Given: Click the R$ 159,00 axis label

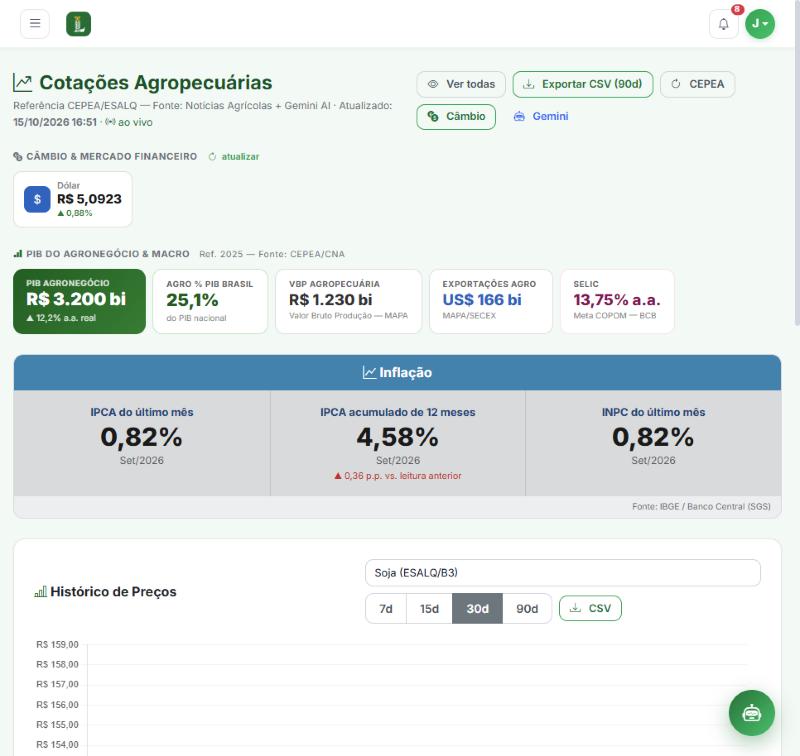Looking at the screenshot, I should pyautogui.click(x=57, y=645).
